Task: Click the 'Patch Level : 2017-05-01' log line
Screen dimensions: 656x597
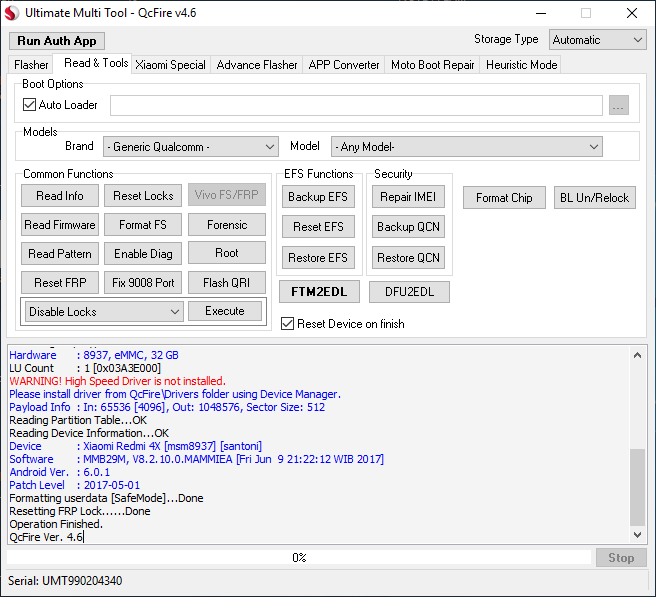Action: coord(74,485)
